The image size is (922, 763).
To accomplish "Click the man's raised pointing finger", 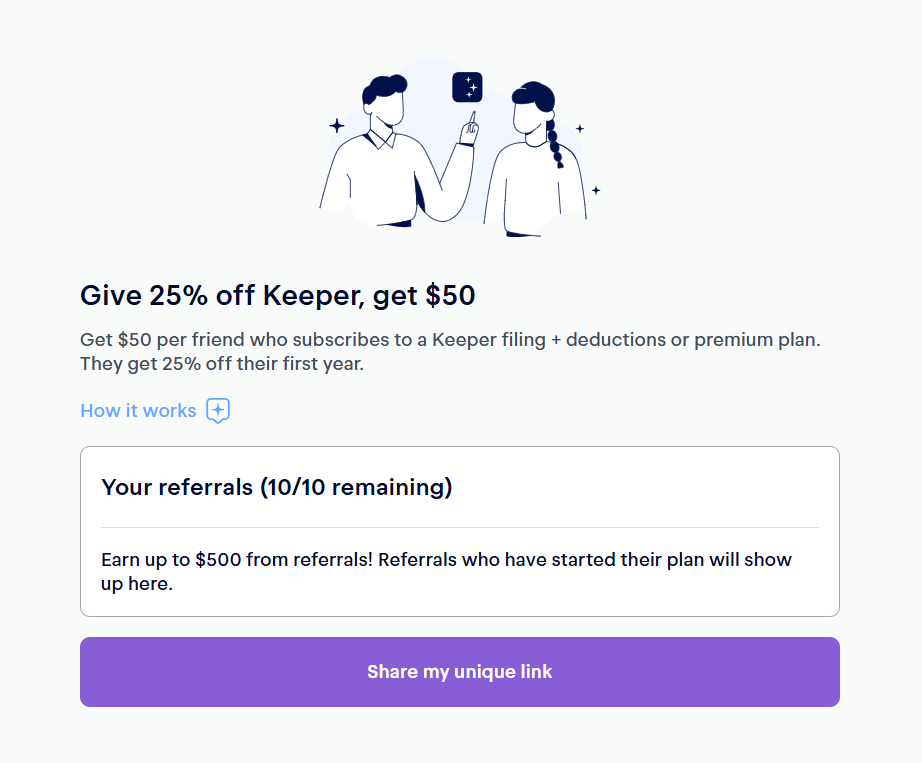I will tap(471, 120).
